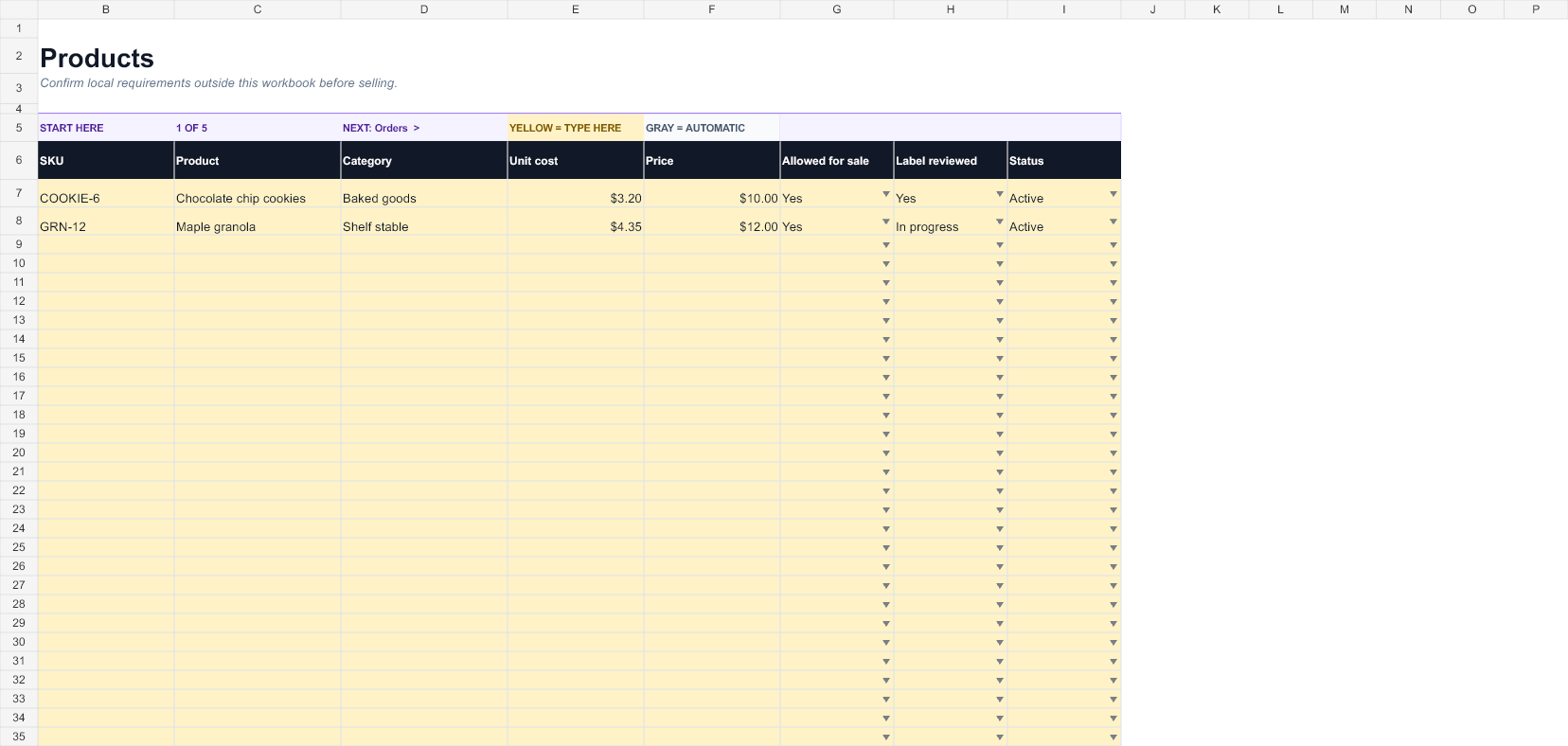
Task: Select the empty SKU cell in row 9
Action: tap(106, 245)
